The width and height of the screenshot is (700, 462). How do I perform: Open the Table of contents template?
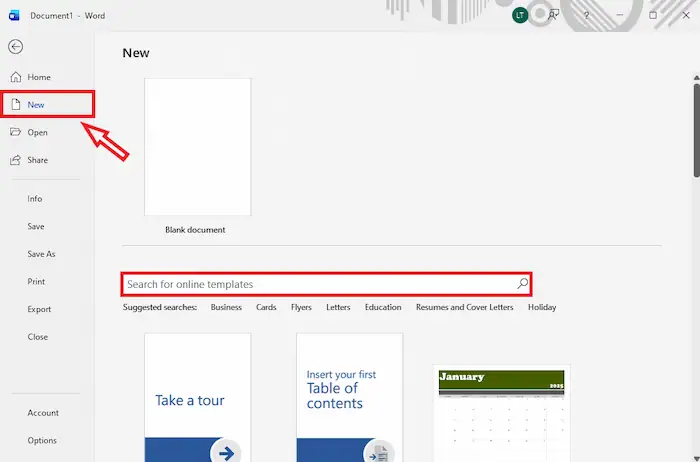click(x=350, y=398)
